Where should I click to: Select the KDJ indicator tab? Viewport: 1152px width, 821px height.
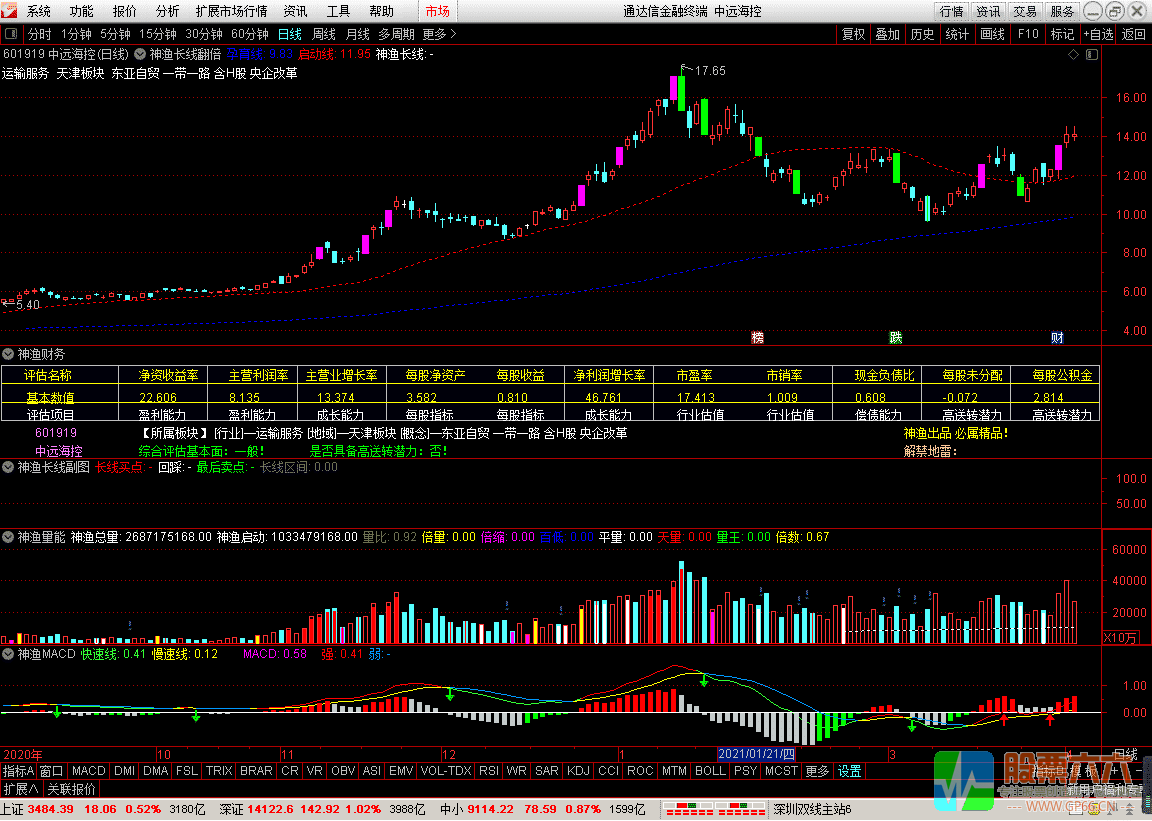(x=579, y=771)
